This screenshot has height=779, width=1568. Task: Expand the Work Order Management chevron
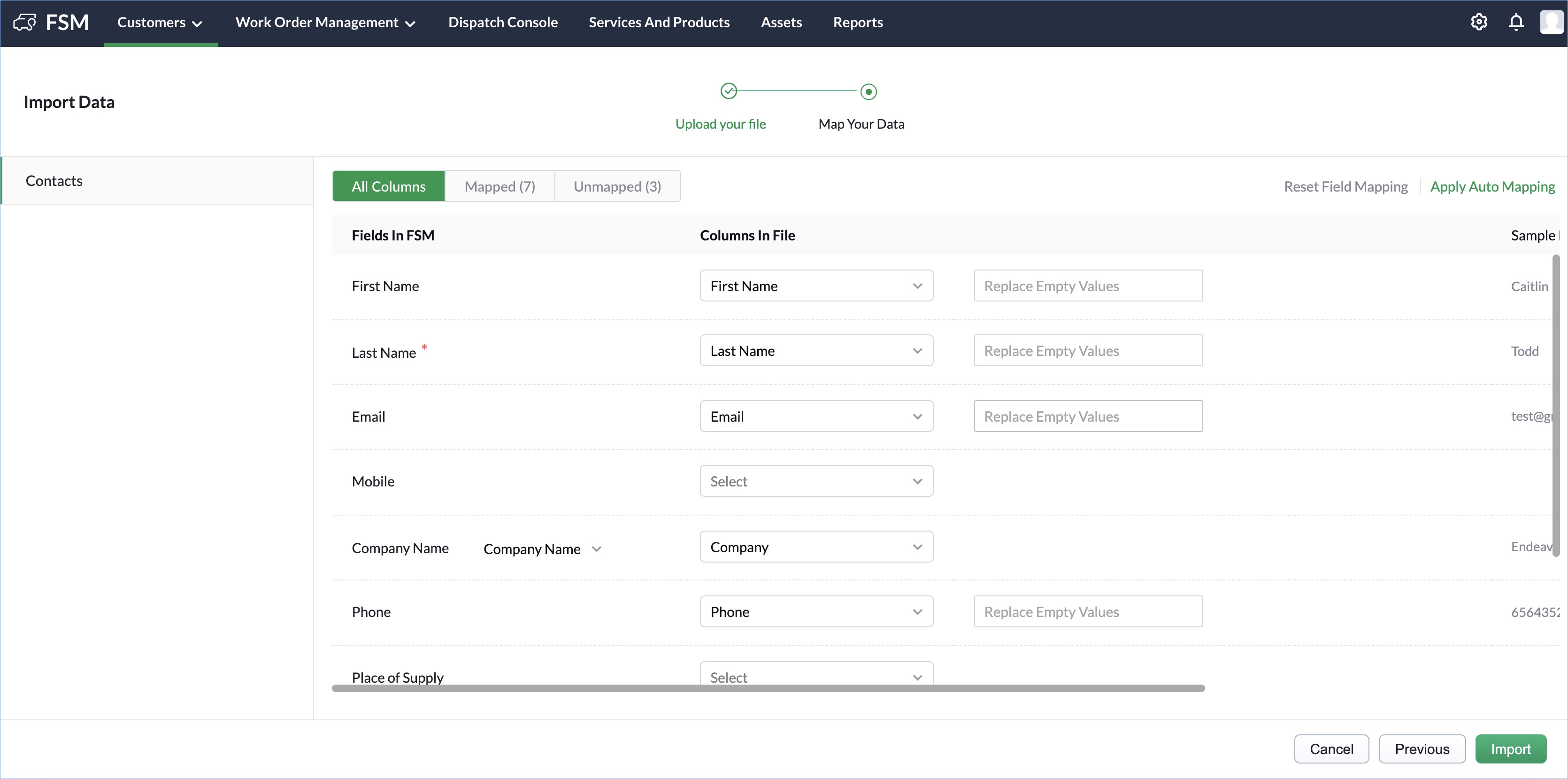pos(410,24)
